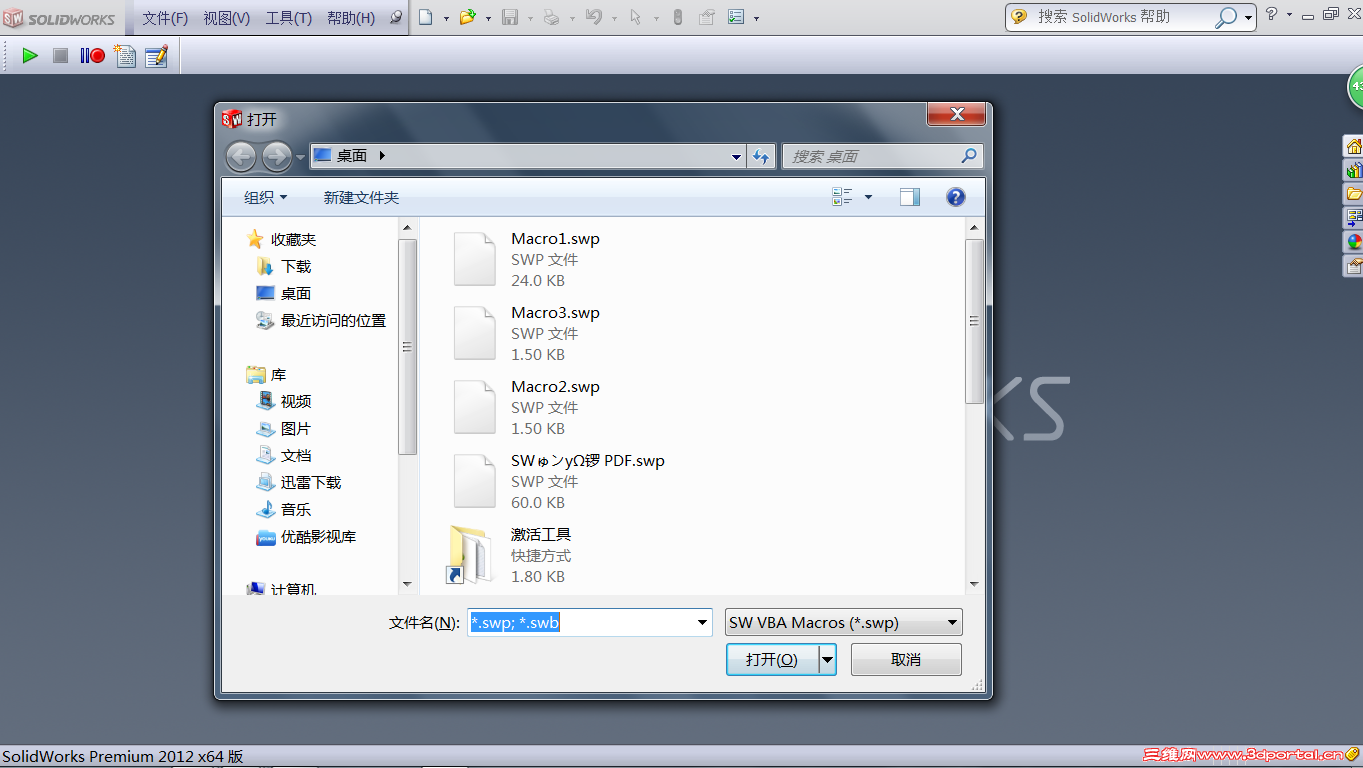The width and height of the screenshot is (1363, 768).
Task: Open the file type dropdown showing SW VBA Macros
Action: coord(843,621)
